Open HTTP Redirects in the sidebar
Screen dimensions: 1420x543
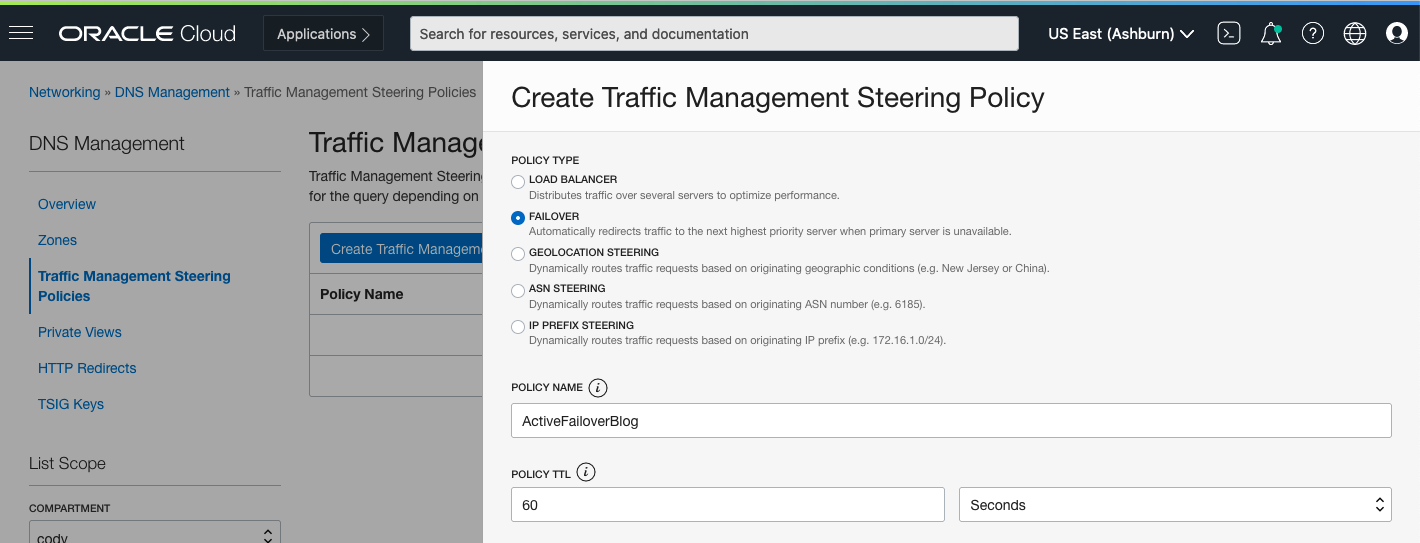coord(87,368)
